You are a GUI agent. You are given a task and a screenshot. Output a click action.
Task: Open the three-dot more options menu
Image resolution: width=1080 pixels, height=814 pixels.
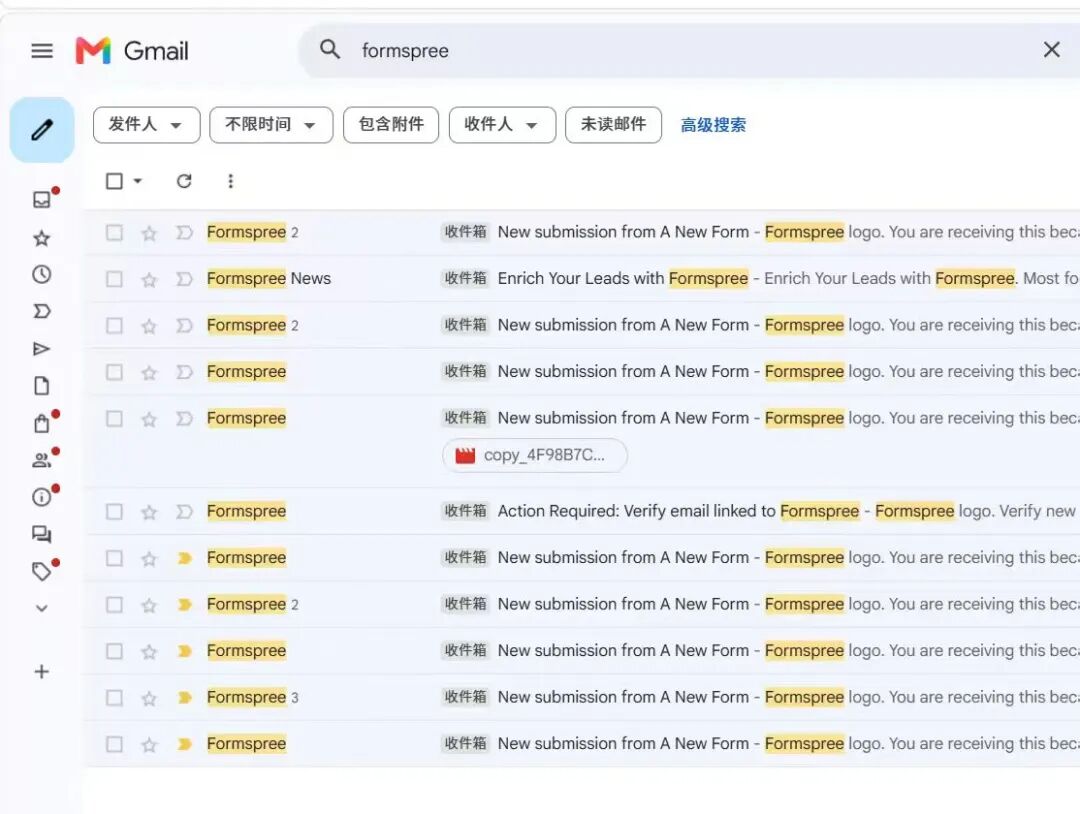point(231,181)
